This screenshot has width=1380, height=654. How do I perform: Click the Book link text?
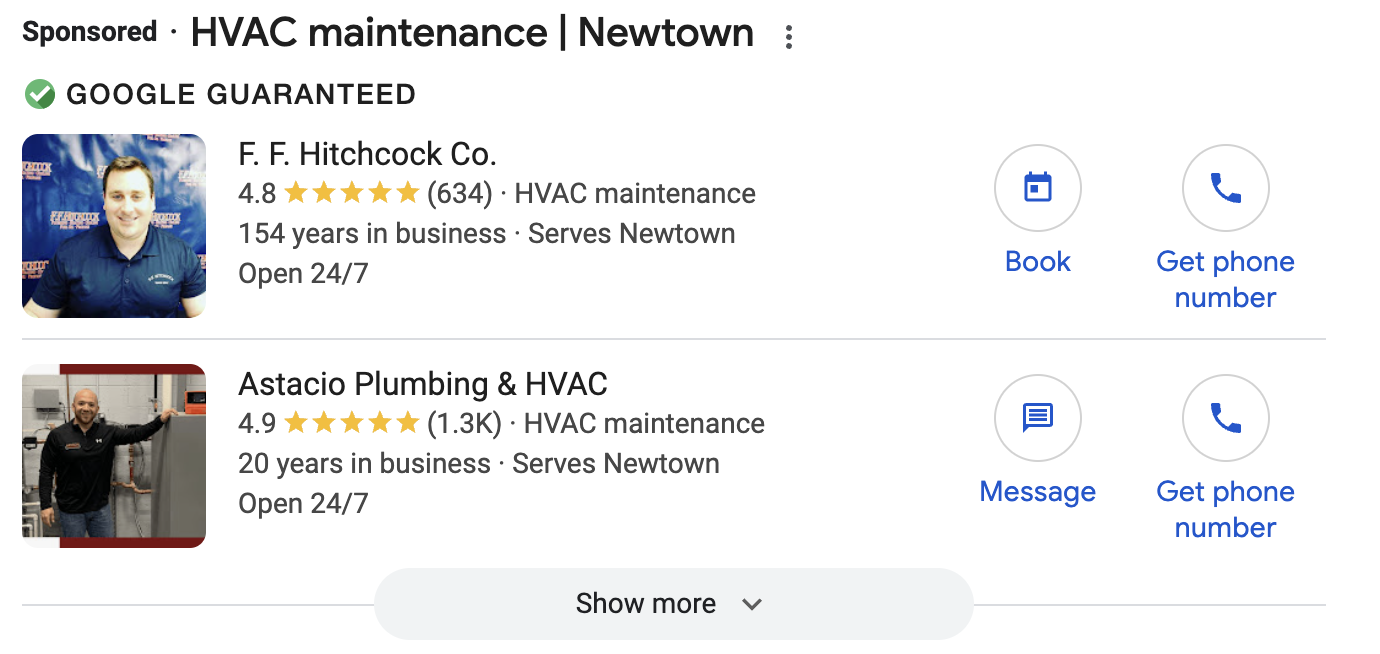click(1037, 262)
